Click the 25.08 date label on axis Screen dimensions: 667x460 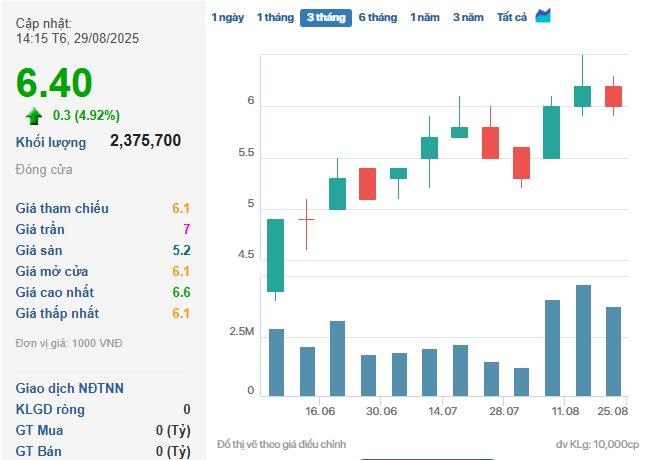(613, 411)
